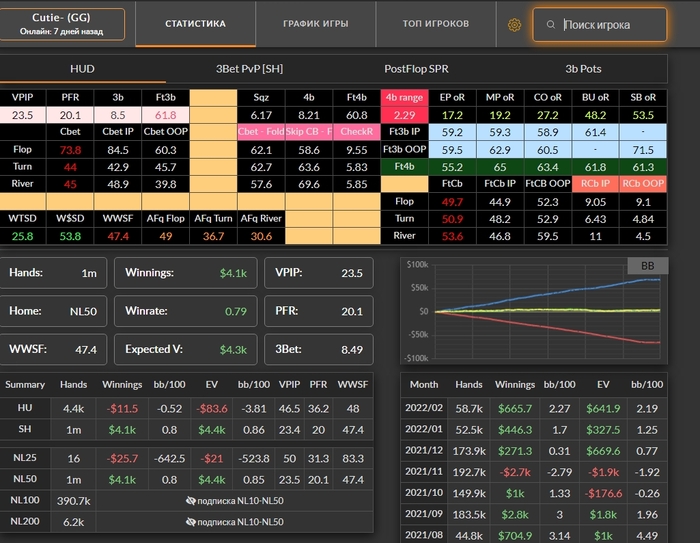
Task: Click the magnifier icon in player search
Action: pos(551,24)
